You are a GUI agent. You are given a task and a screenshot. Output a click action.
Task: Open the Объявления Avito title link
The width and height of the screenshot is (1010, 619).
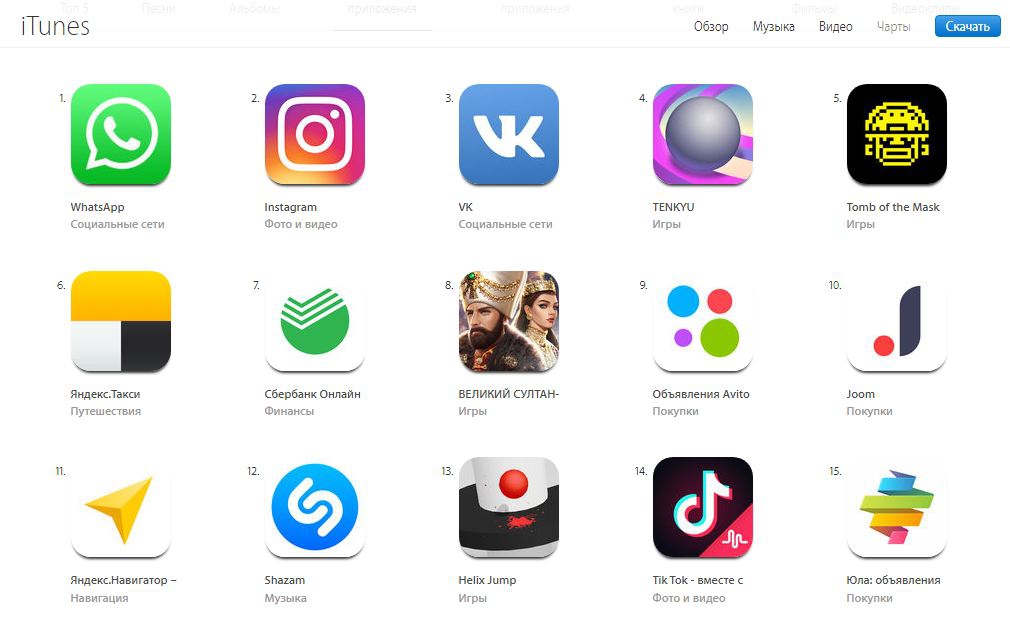(701, 394)
